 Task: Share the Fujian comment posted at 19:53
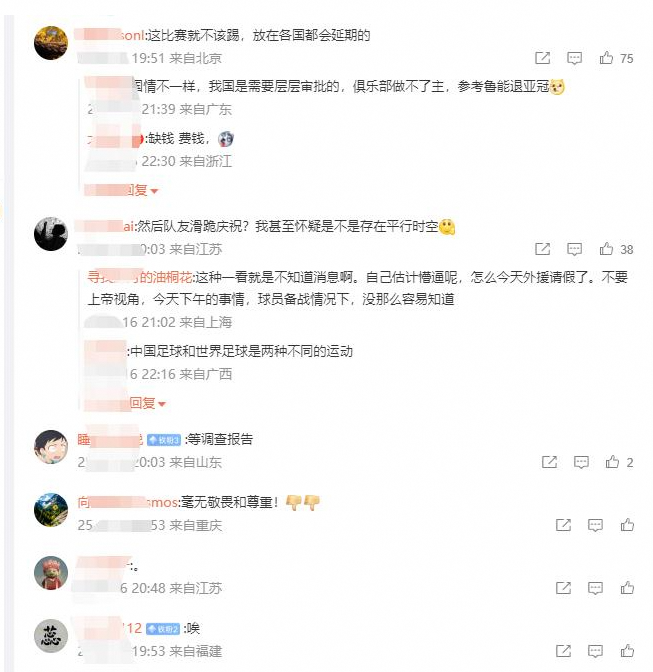point(563,651)
